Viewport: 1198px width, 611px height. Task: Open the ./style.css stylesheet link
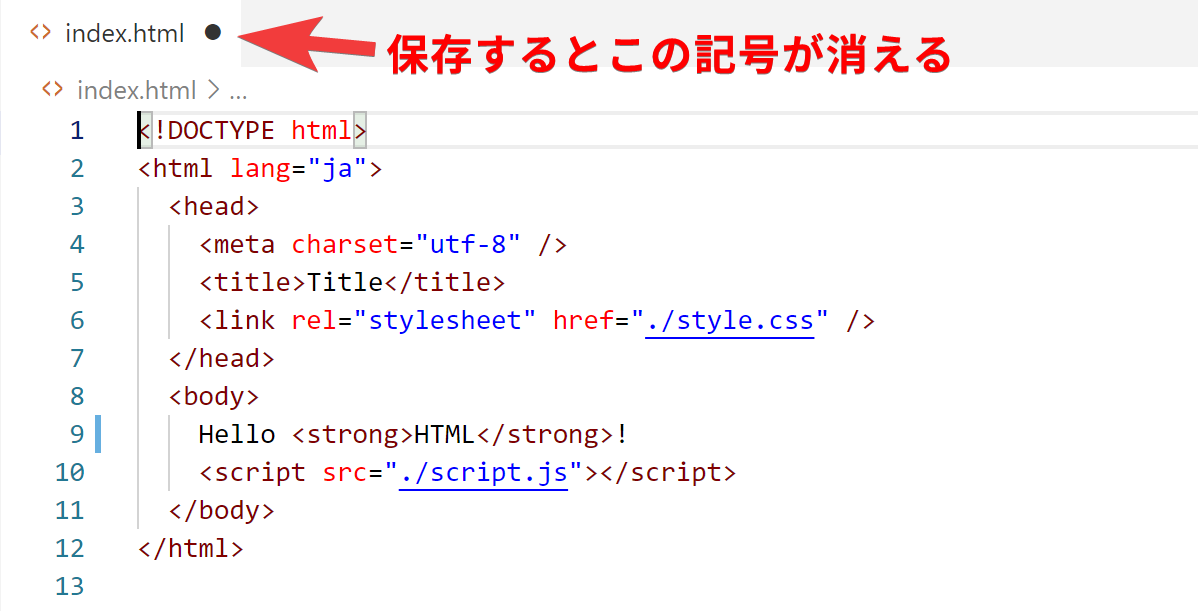click(x=730, y=320)
